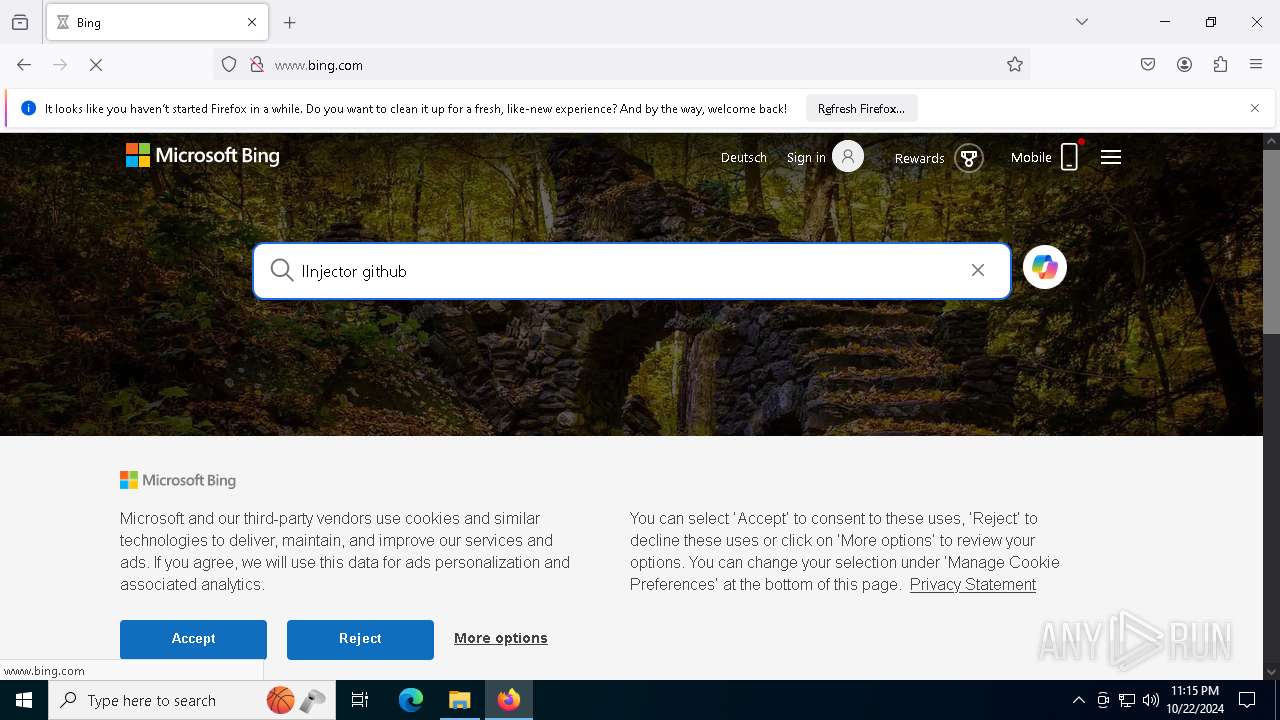Select the Bing browser tab
The image size is (1280, 720).
pyautogui.click(x=157, y=22)
